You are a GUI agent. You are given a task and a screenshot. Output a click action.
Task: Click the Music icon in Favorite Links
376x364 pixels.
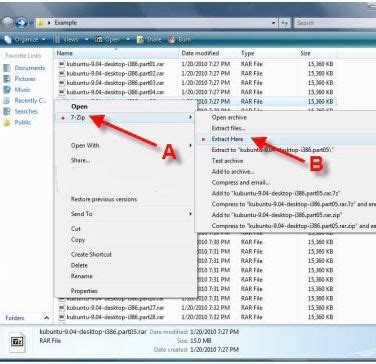(x=7, y=90)
